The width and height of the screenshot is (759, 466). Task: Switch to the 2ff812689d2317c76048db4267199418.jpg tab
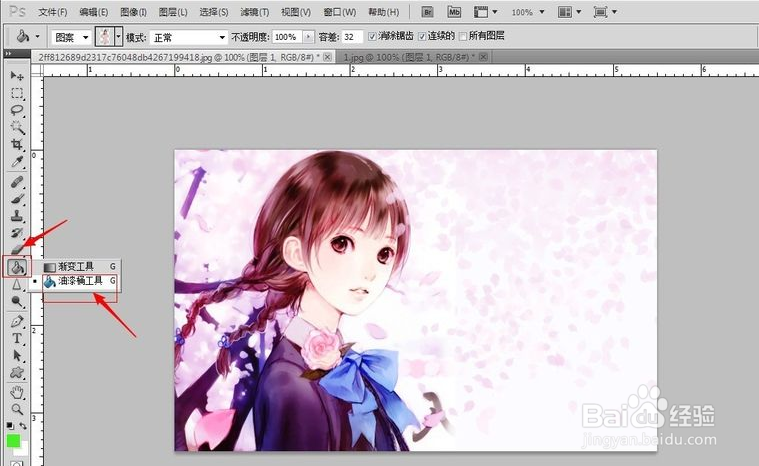(179, 57)
